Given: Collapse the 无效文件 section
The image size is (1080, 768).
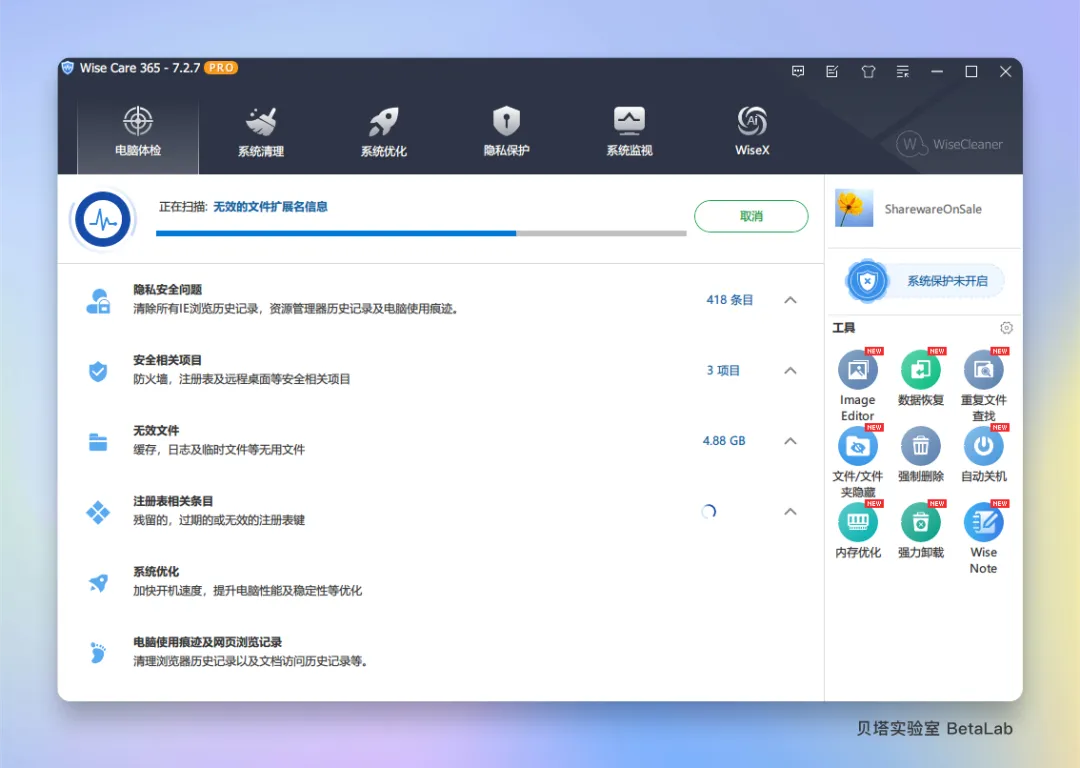Looking at the screenshot, I should 791,441.
